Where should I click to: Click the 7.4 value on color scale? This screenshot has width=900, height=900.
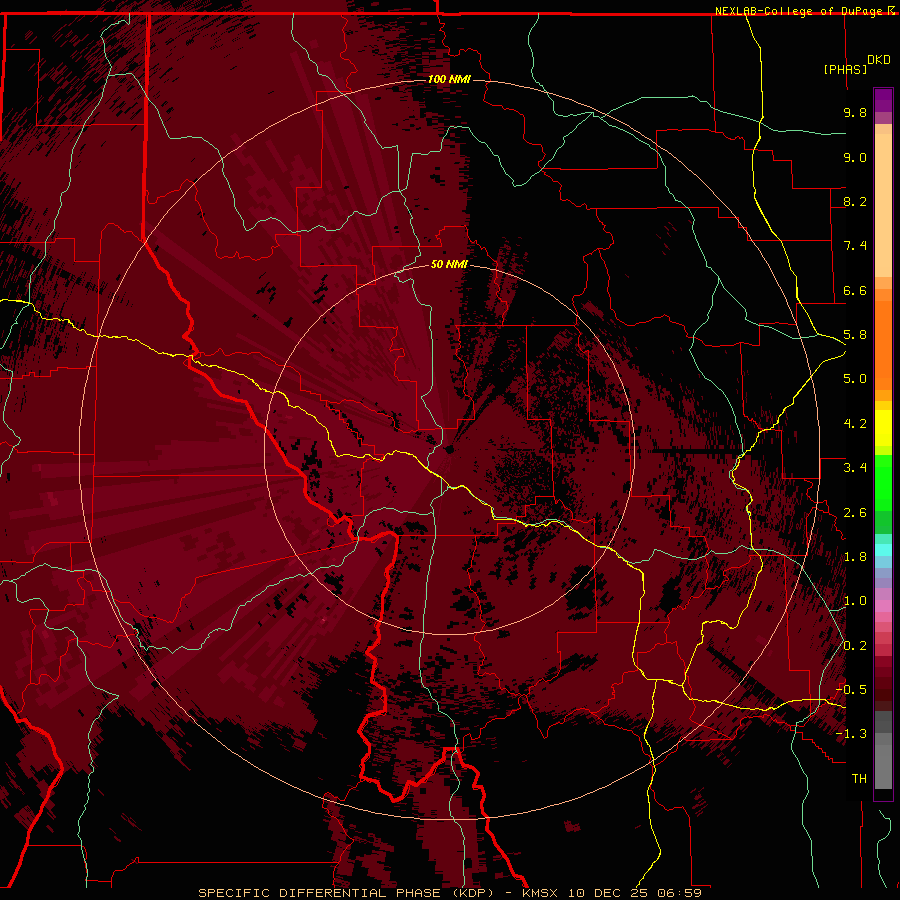855,246
